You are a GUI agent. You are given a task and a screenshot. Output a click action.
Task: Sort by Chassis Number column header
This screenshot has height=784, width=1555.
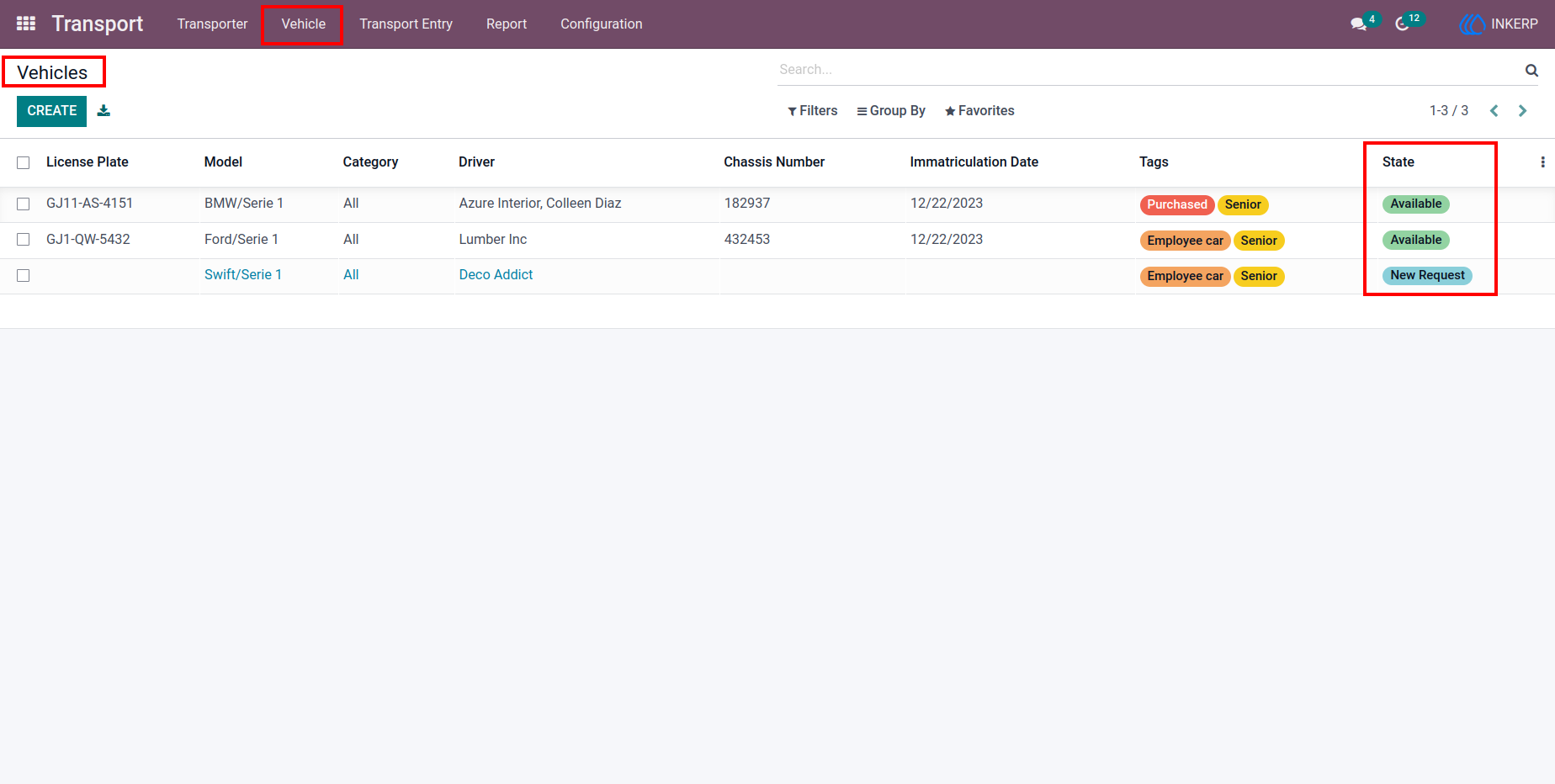pos(774,162)
